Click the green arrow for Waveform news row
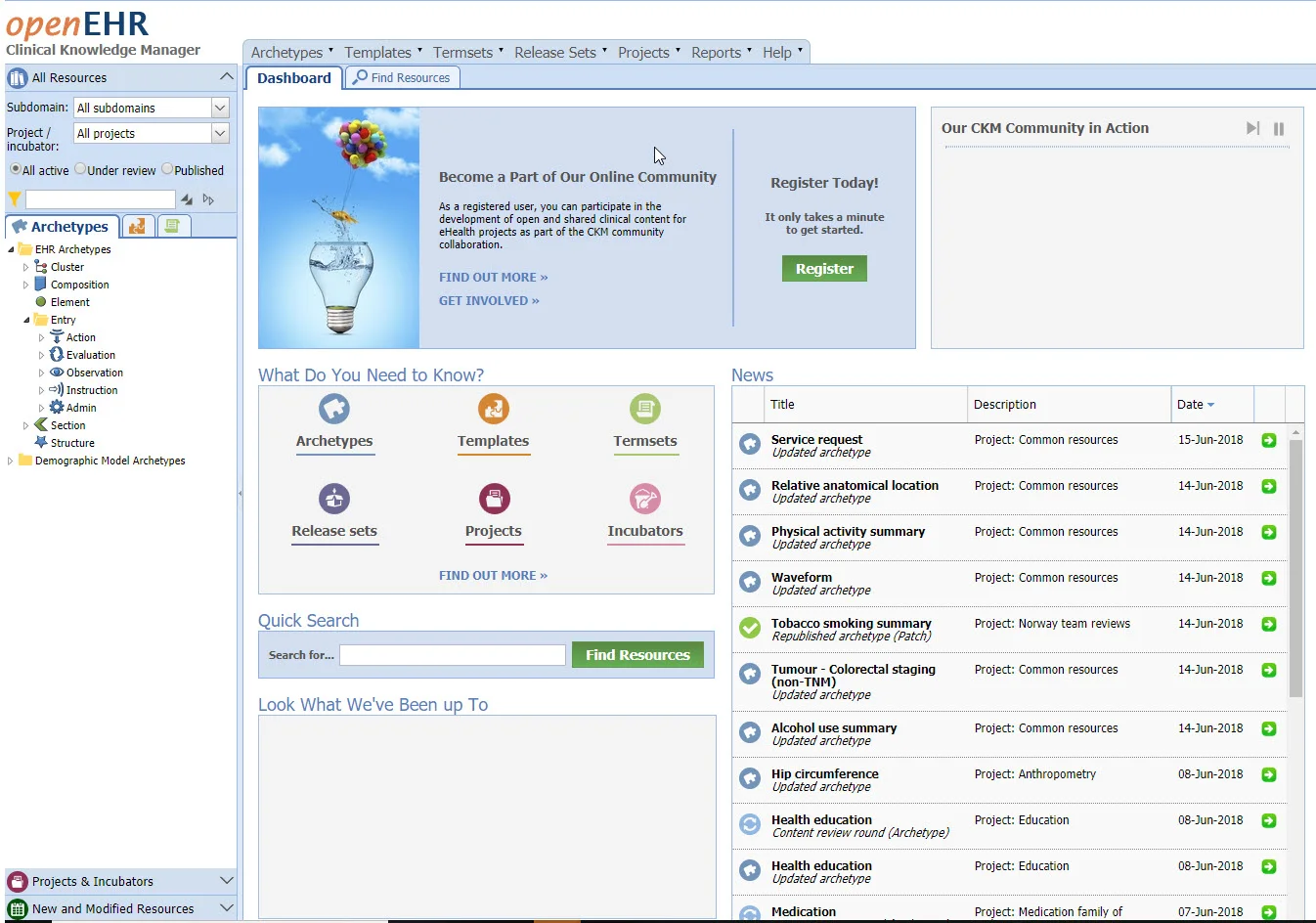The image size is (1316, 923). coord(1269,579)
